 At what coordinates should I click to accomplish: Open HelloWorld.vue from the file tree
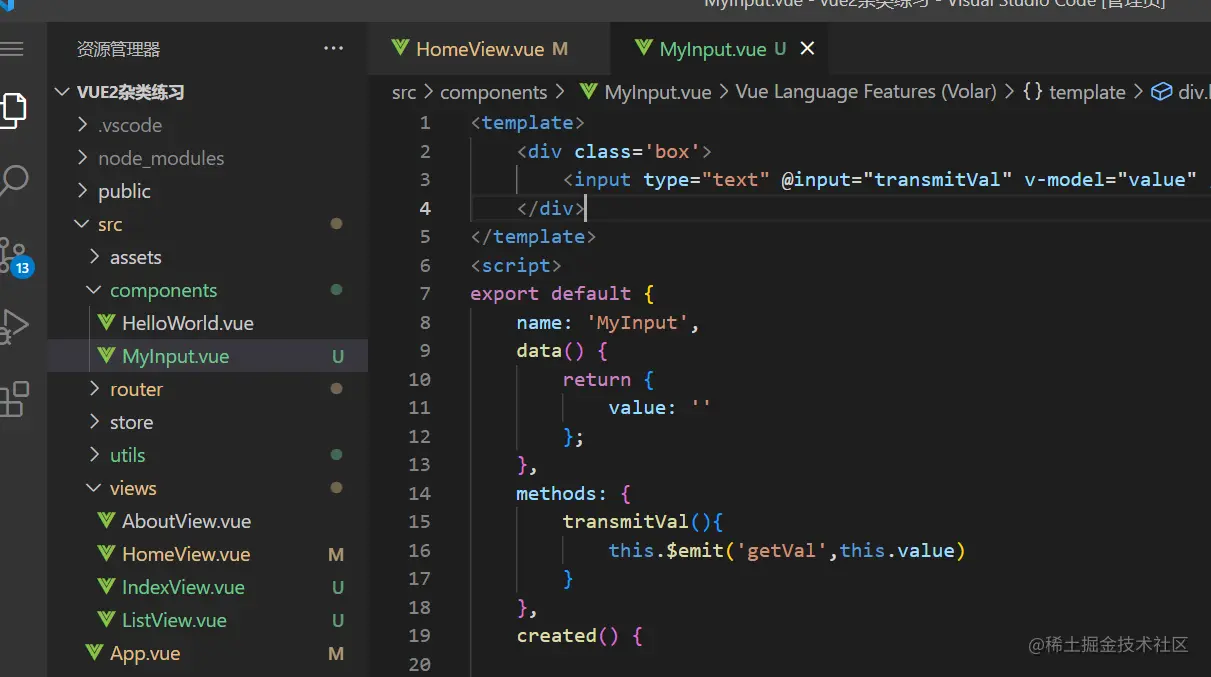pyautogui.click(x=178, y=322)
